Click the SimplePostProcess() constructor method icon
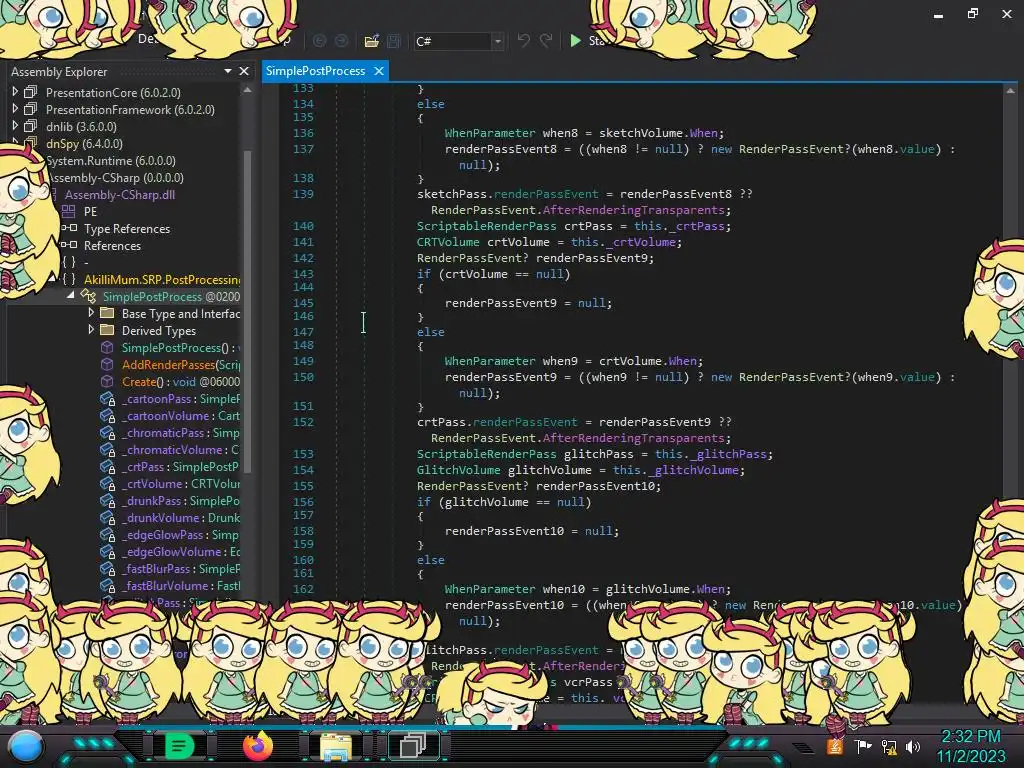The image size is (1024, 768). tap(107, 347)
